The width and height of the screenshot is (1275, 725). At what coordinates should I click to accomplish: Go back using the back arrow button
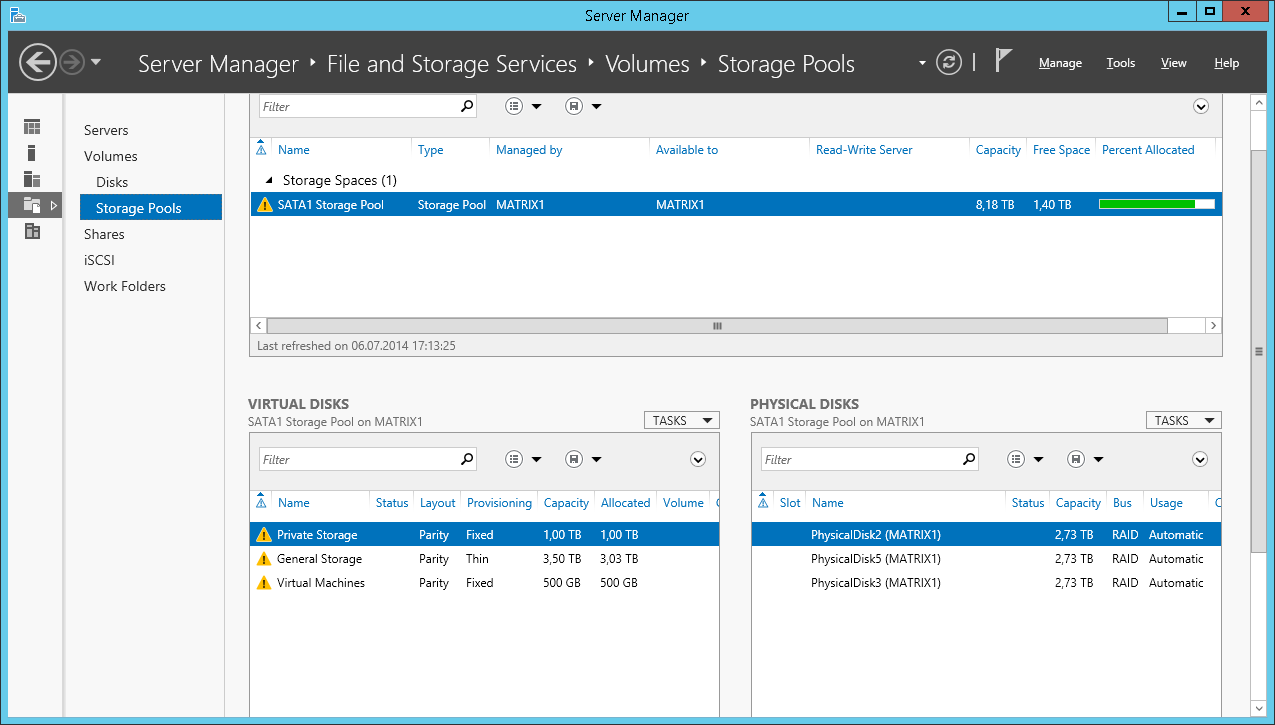coord(37,63)
